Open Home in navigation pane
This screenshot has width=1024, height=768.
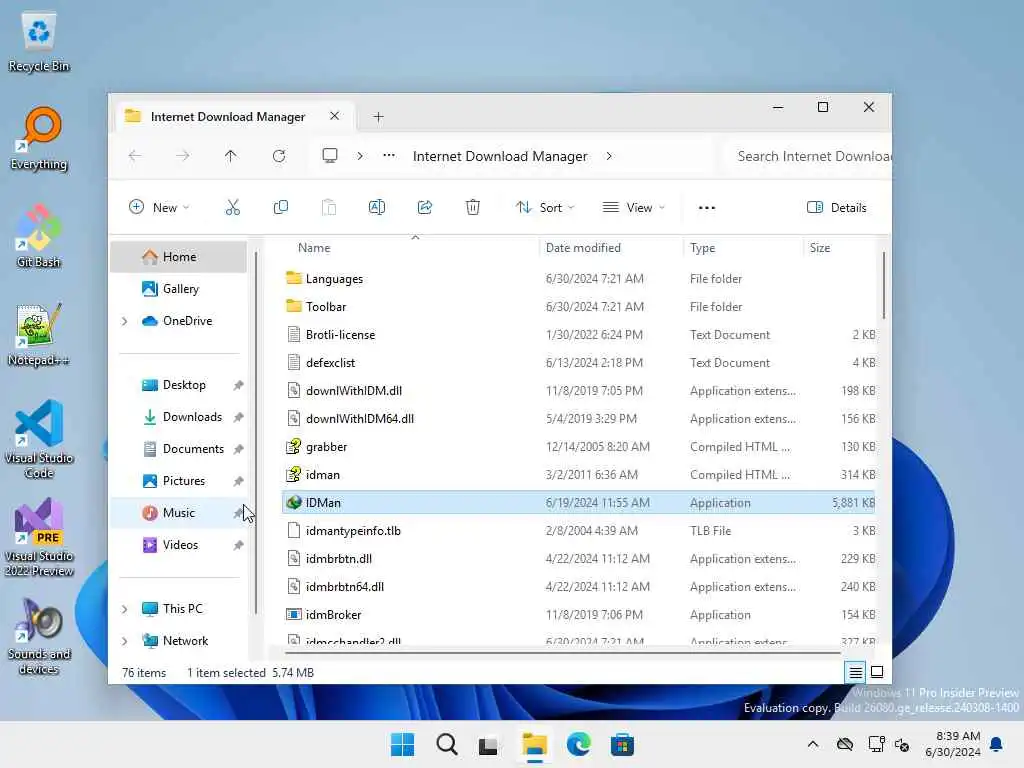point(178,257)
